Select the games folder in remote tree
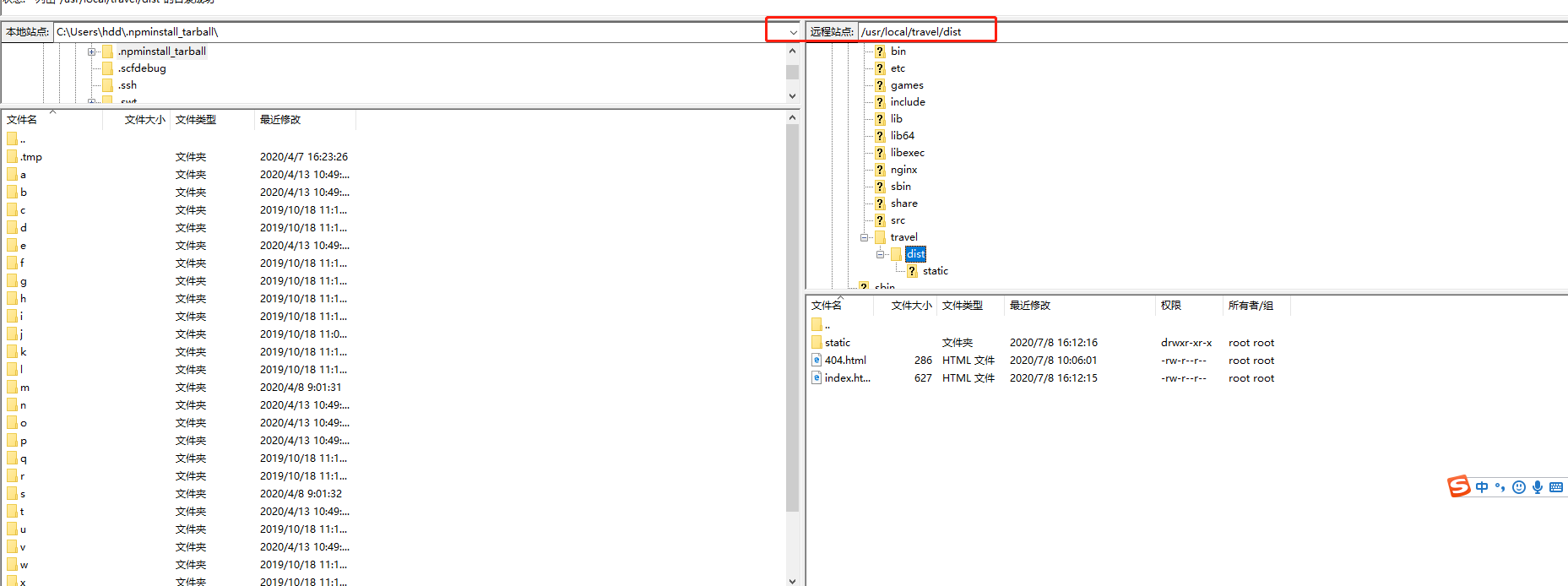Image resolution: width=1568 pixels, height=586 pixels. (x=907, y=85)
